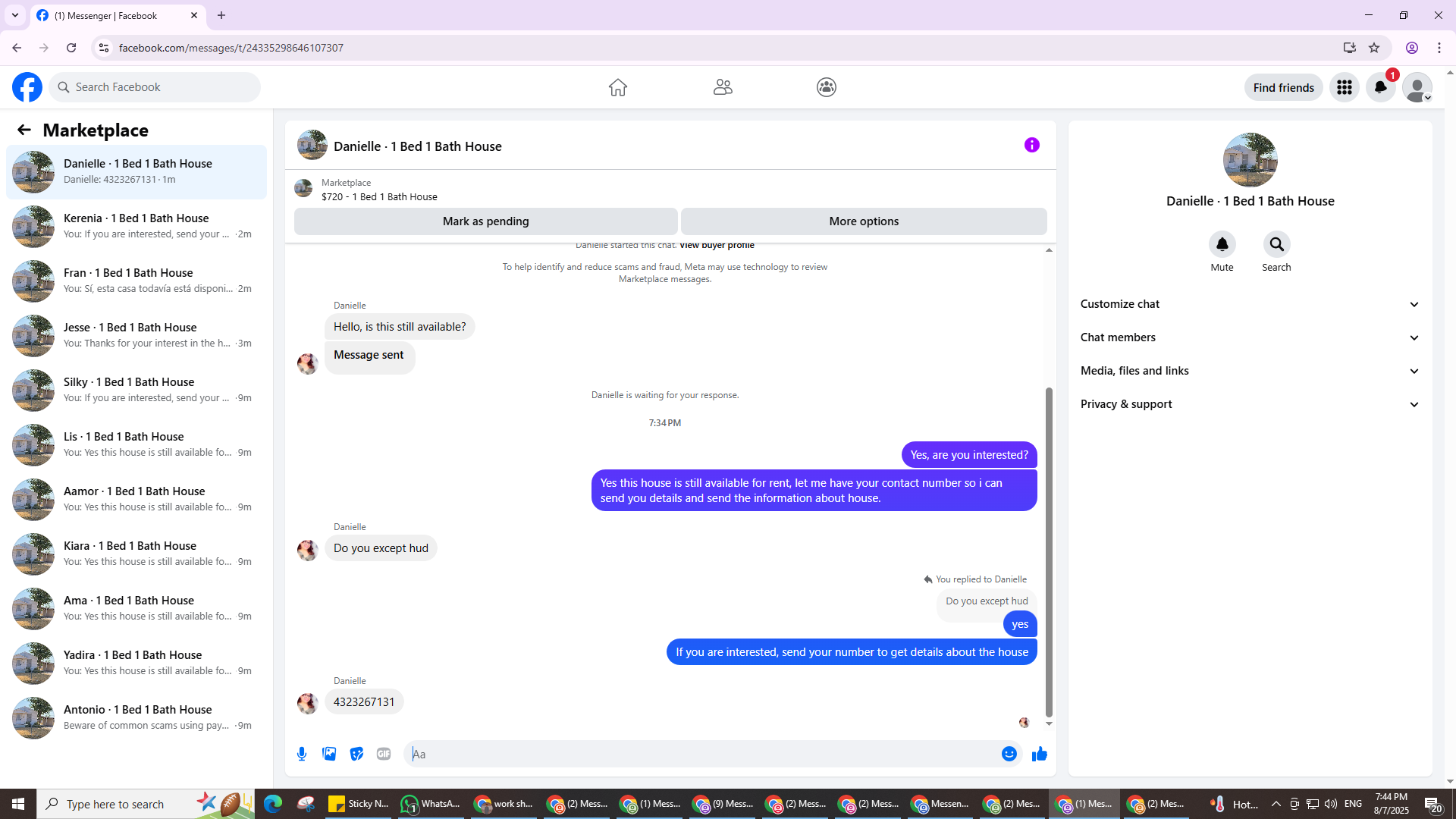Open Microsoft Edge from taskbar
The width and height of the screenshot is (1456, 819).
pos(272,804)
